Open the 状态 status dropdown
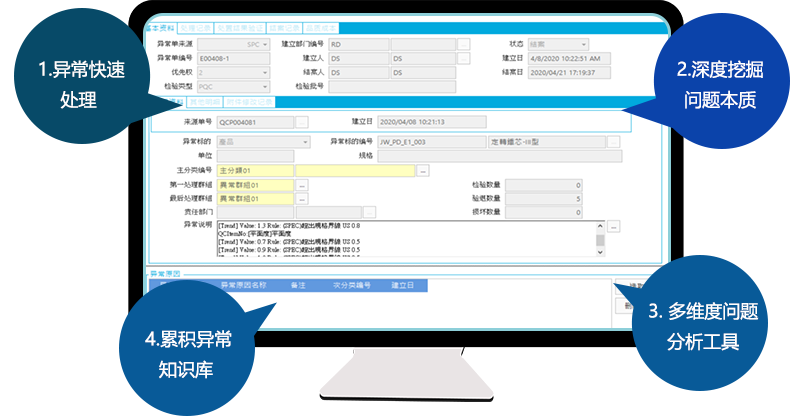The width and height of the screenshot is (804, 416). pyautogui.click(x=583, y=45)
